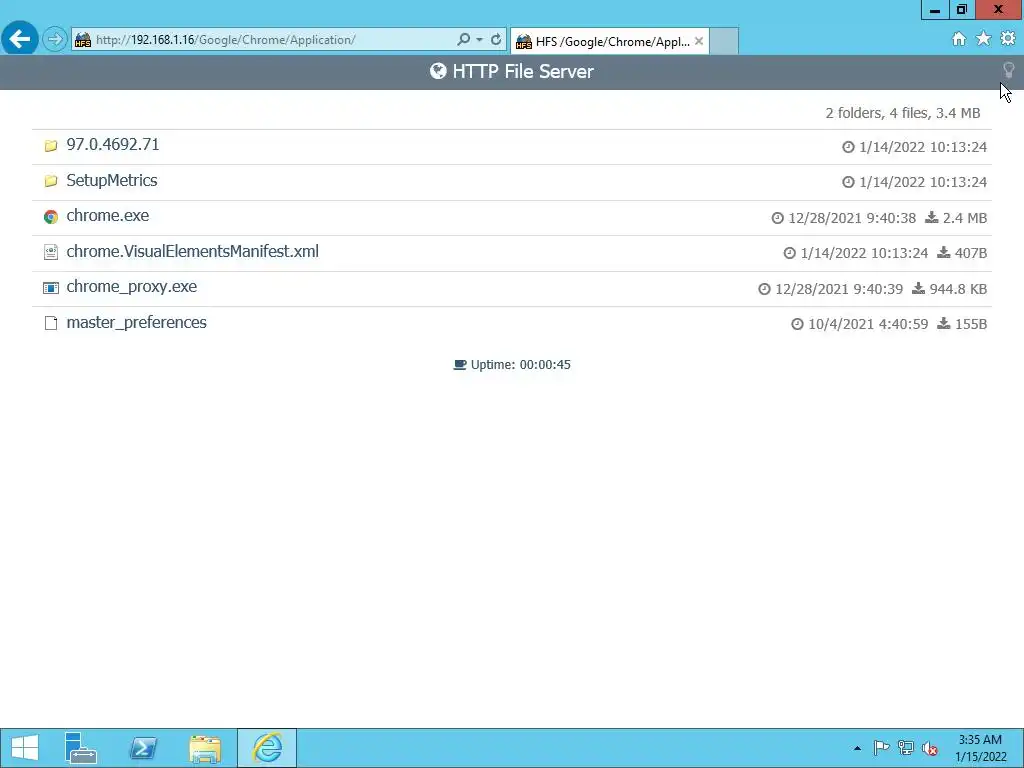Open Server Manager from the taskbar
The height and width of the screenshot is (768, 1024).
coord(81,748)
